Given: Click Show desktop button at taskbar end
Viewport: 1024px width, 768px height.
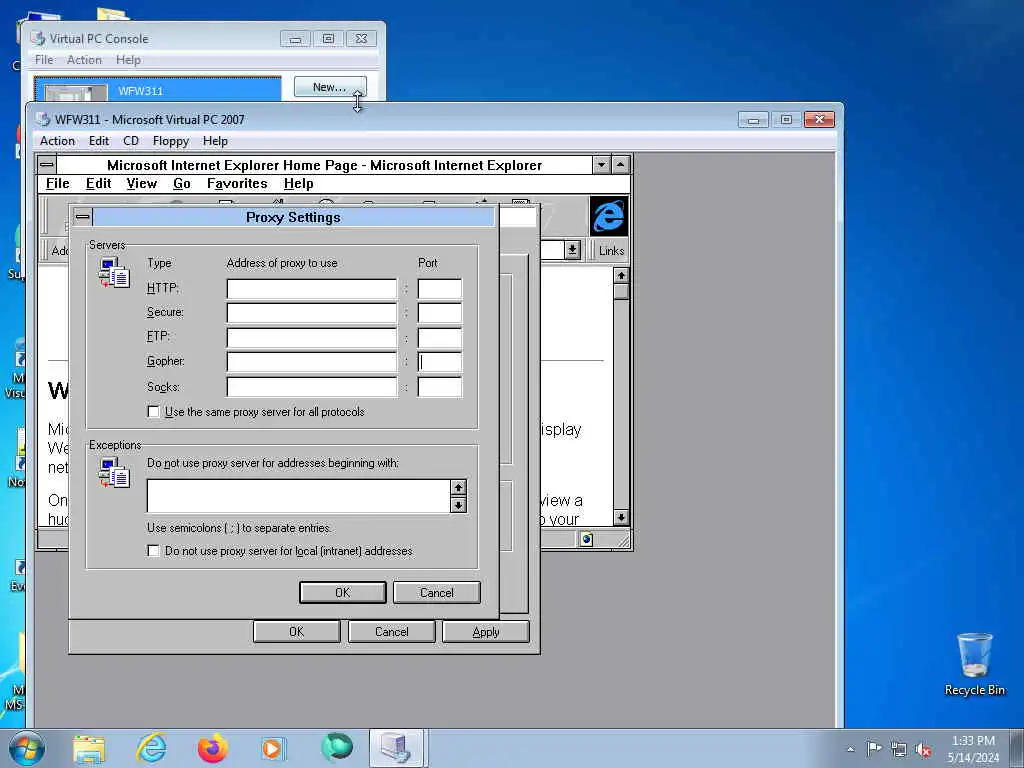Looking at the screenshot, I should tap(1017, 748).
